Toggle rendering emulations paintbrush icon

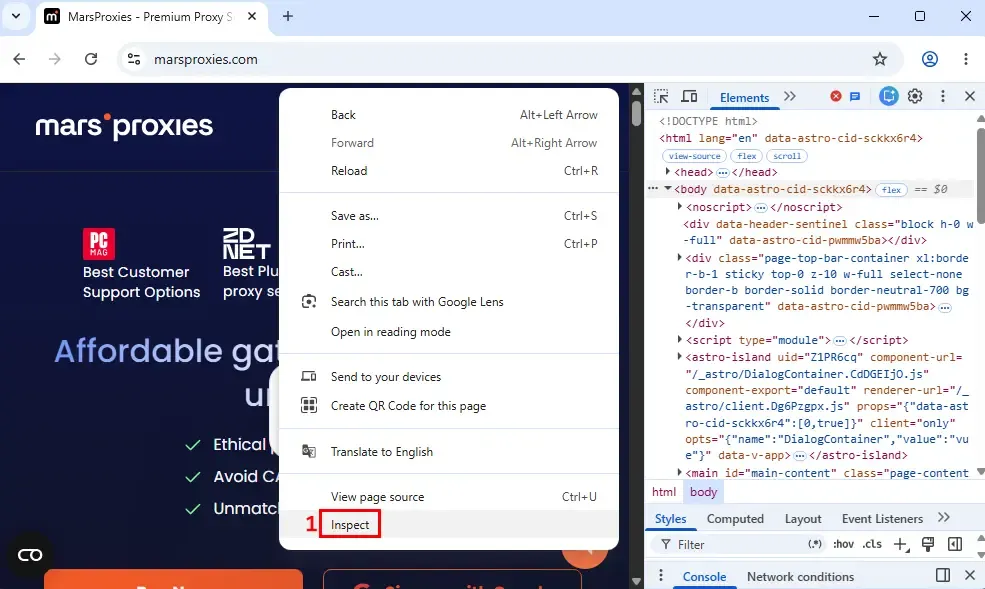(x=928, y=544)
